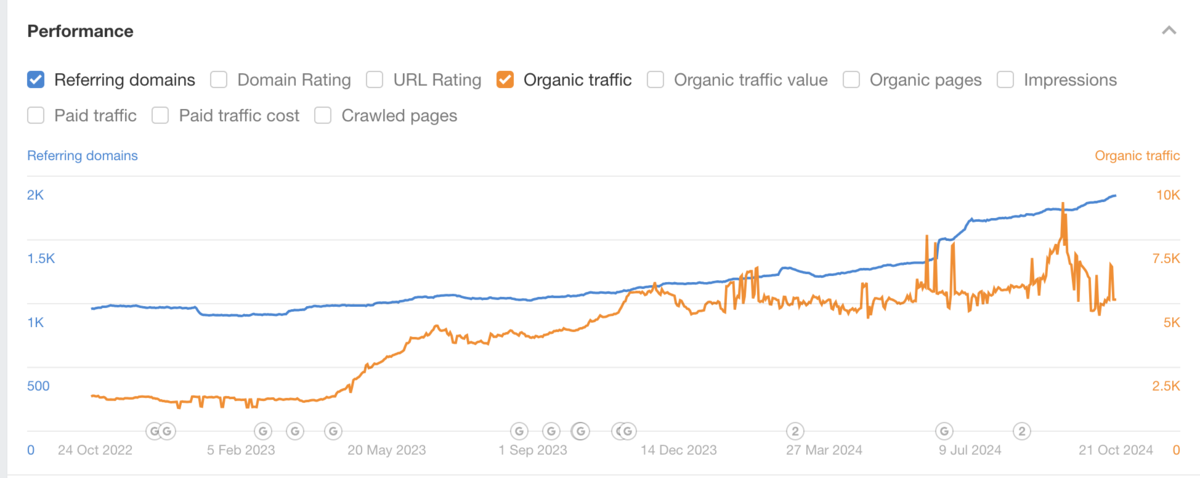Click the highest orange organic traffic spike
The image size is (1200, 478).
pos(1062,206)
